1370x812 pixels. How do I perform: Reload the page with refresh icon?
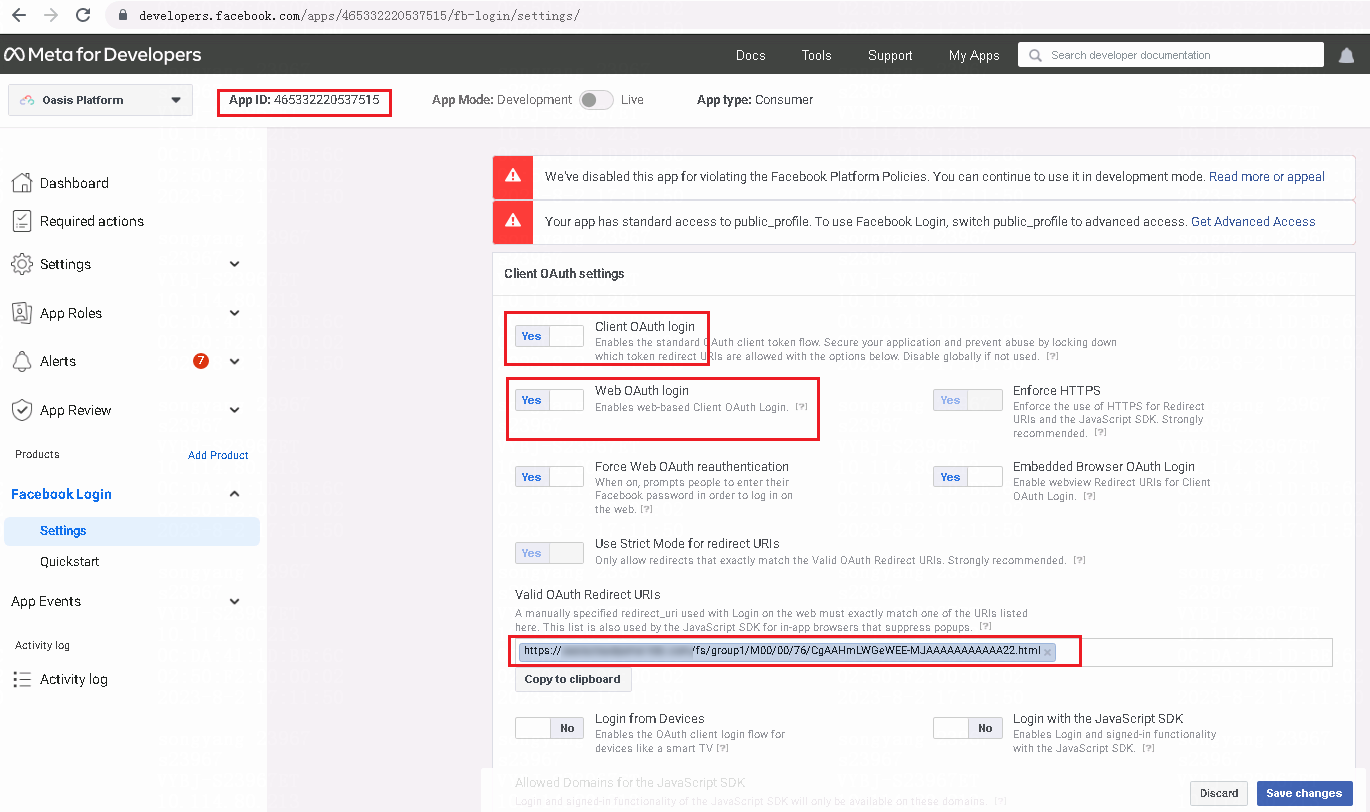(x=83, y=15)
